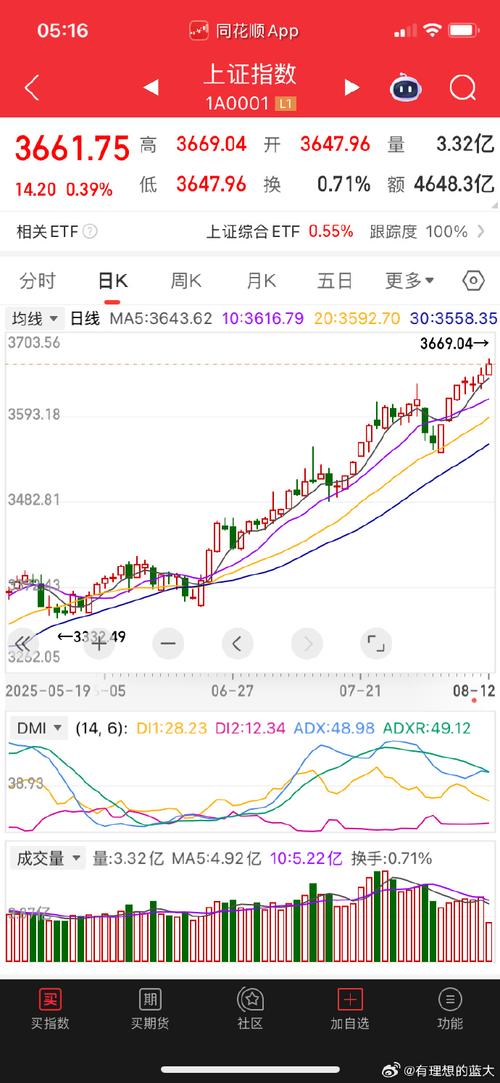This screenshot has width=500, height=1083.
Task: Tap 买期货 in bottom bar
Action: 150,1008
